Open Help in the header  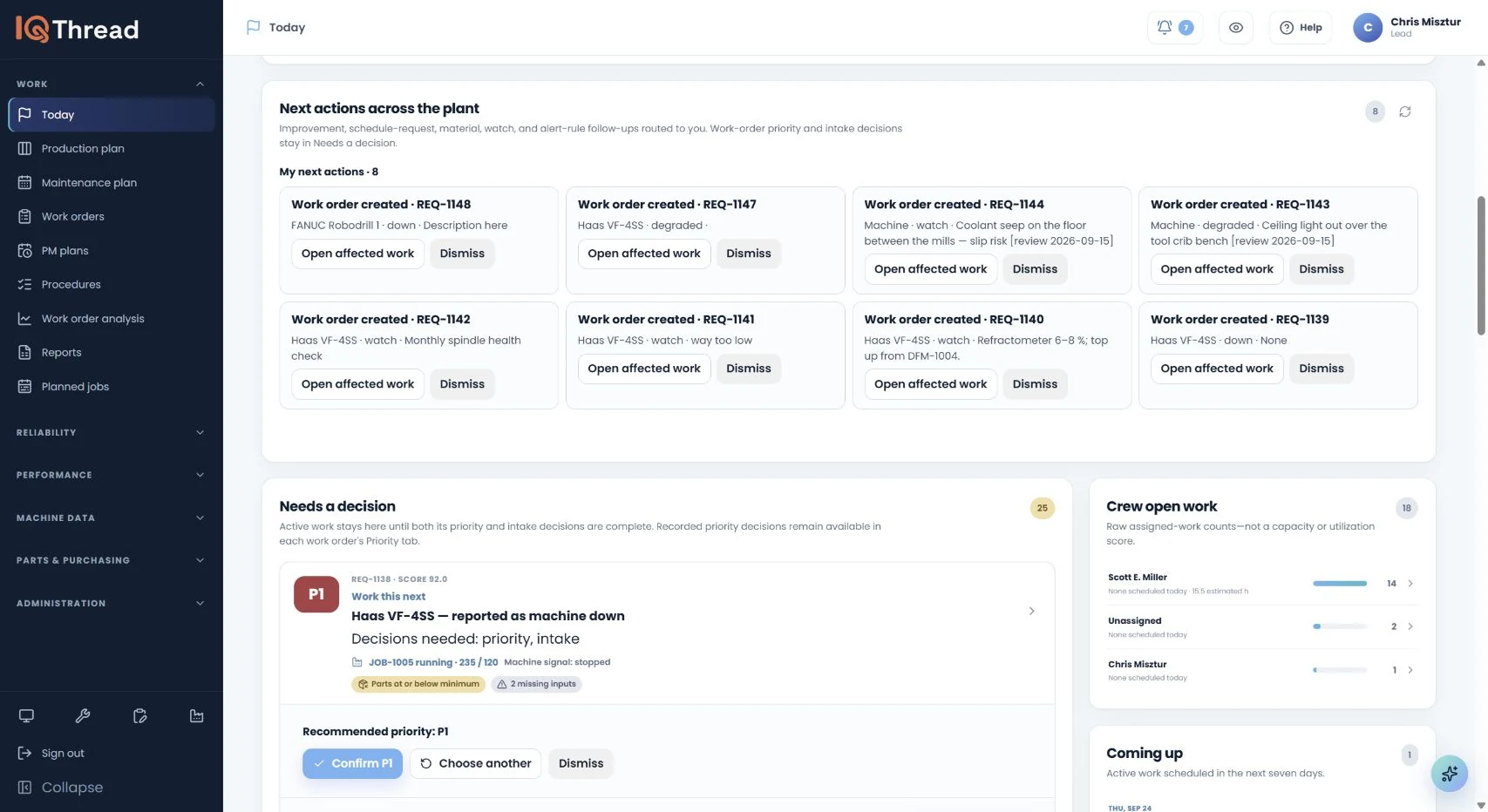(1301, 28)
